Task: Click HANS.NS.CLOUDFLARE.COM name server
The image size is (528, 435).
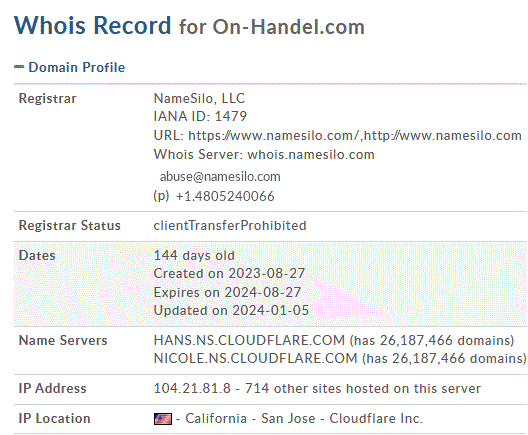Action: click(x=249, y=340)
